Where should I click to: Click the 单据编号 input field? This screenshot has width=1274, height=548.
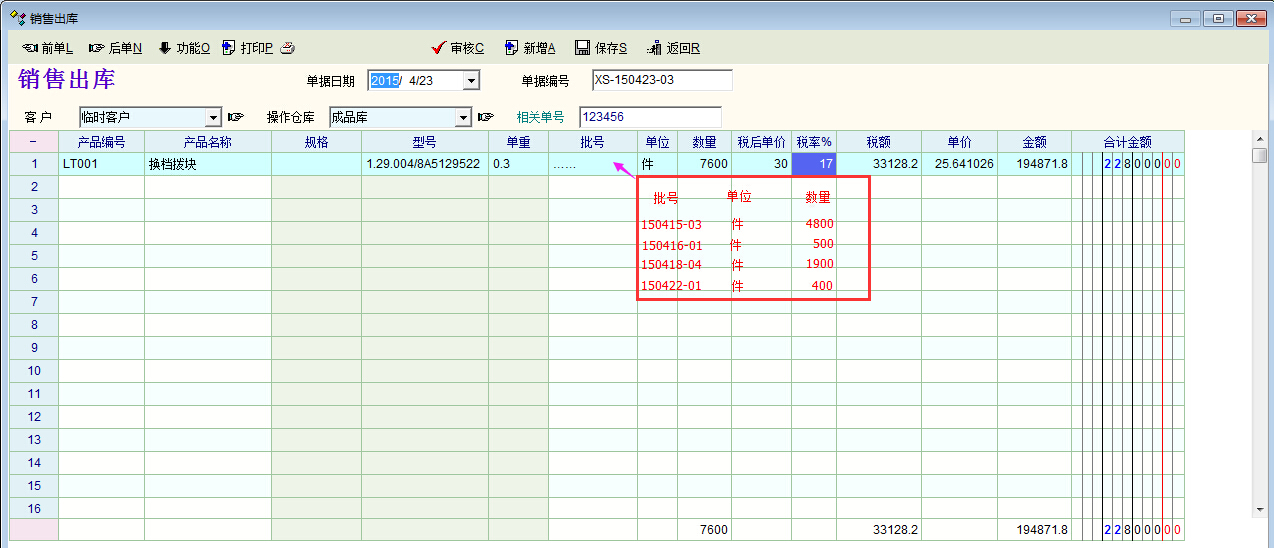(x=661, y=80)
